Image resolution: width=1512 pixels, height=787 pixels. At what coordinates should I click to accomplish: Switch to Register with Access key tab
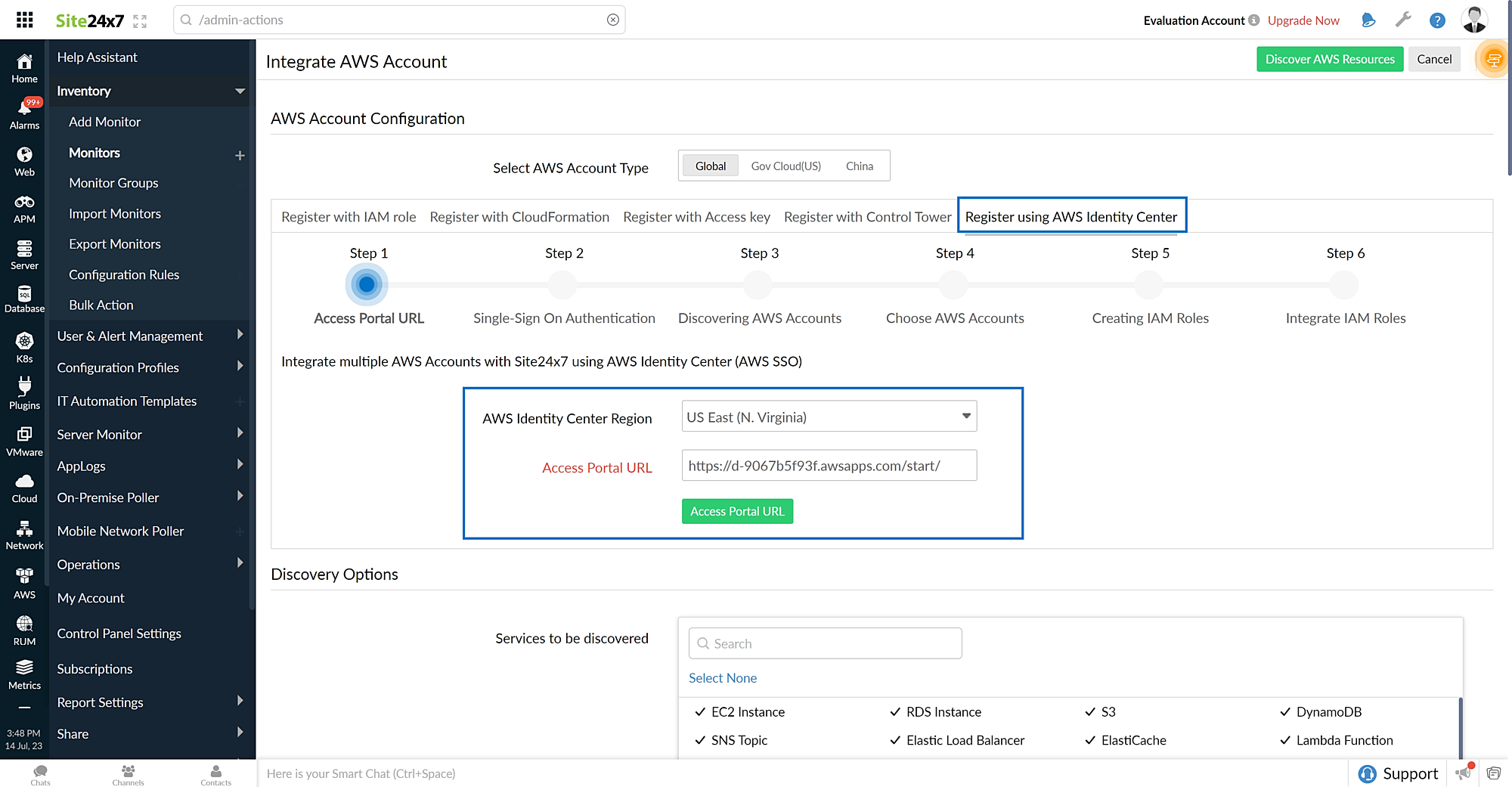(696, 217)
